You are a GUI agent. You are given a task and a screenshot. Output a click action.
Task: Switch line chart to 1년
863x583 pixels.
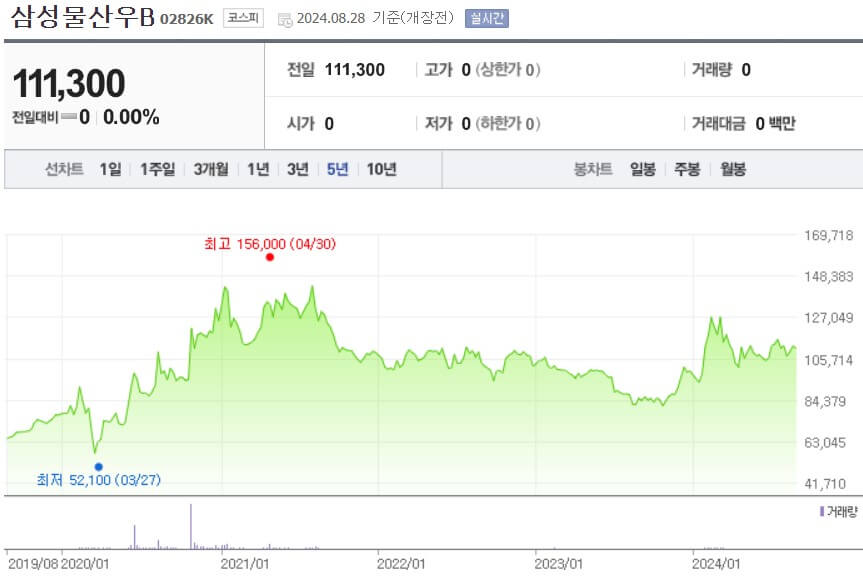pos(258,169)
